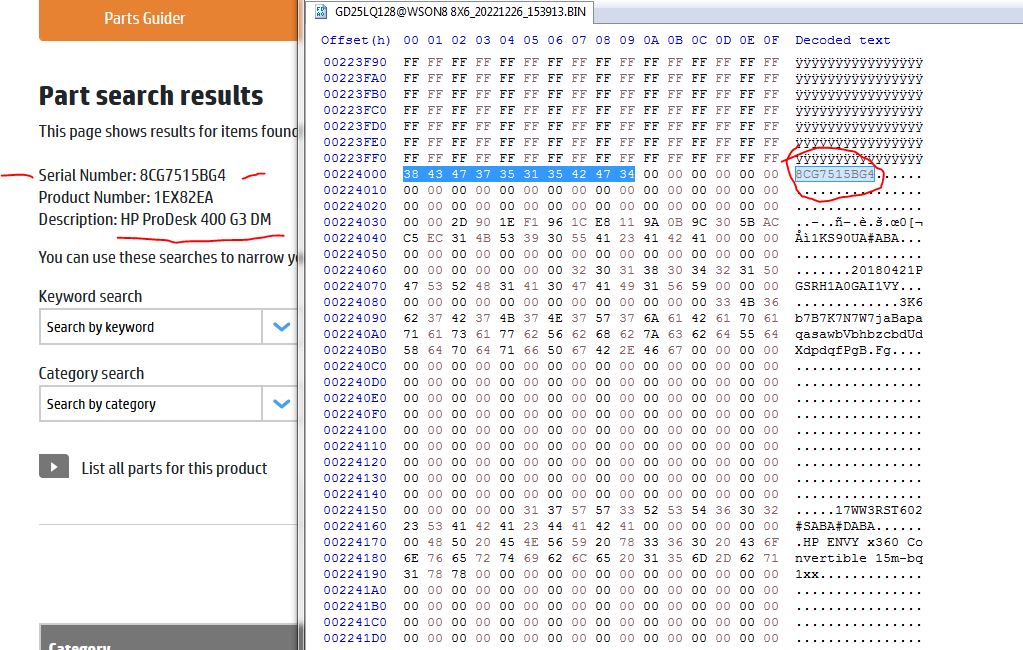
Task: Click decoded text 20180421P
Action: pyautogui.click(x=887, y=270)
